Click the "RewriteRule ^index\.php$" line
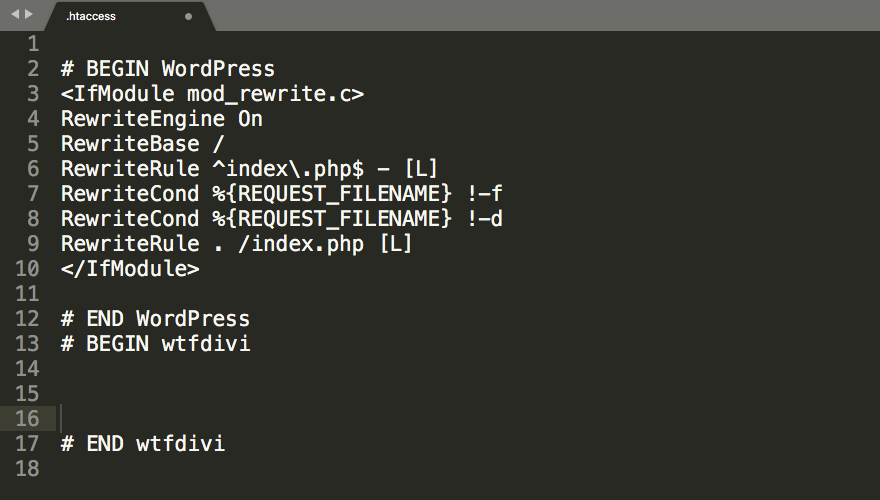This screenshot has width=880, height=500. (x=249, y=169)
